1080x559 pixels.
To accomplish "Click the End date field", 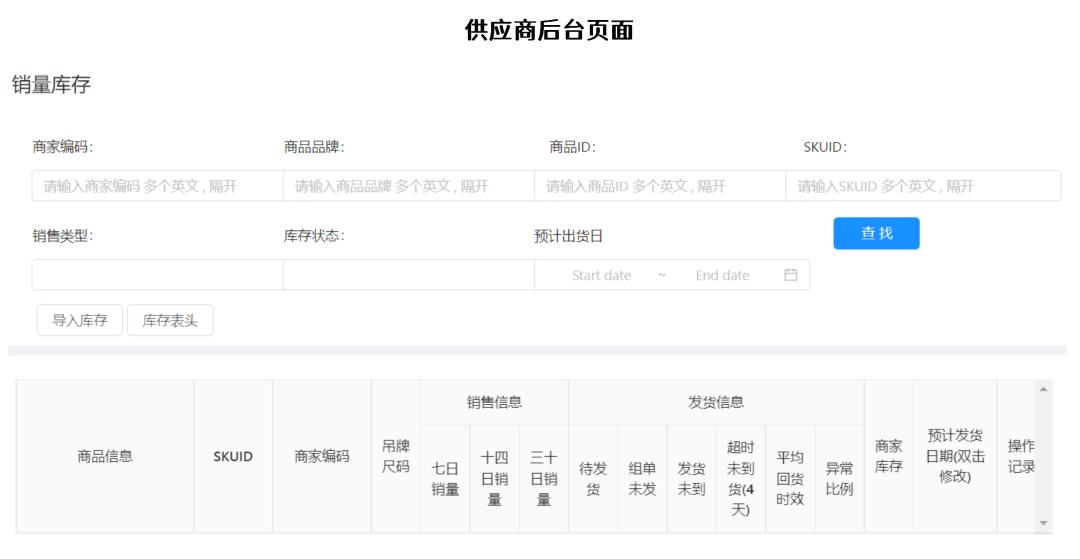I will pos(722,275).
